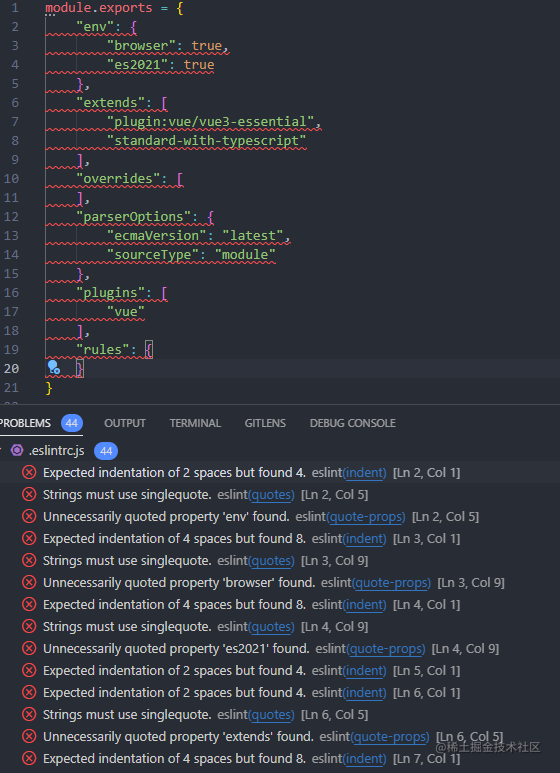Open the 'indent' rule link at Ln 2, Col 1
560x773 pixels.
[x=365, y=472]
